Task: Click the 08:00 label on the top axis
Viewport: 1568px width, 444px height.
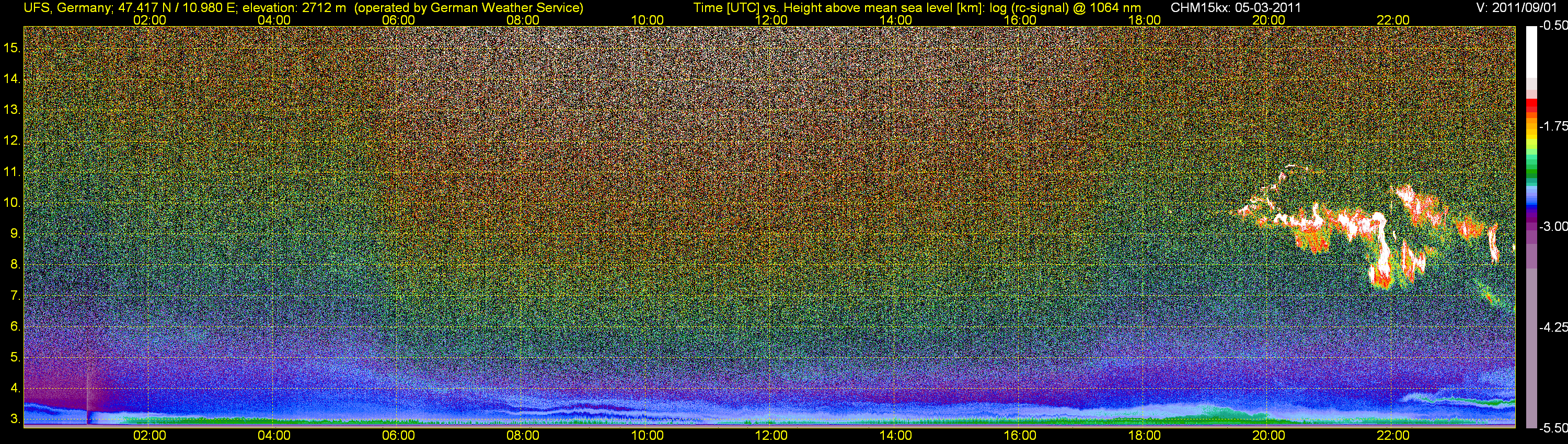Action: pos(522,20)
